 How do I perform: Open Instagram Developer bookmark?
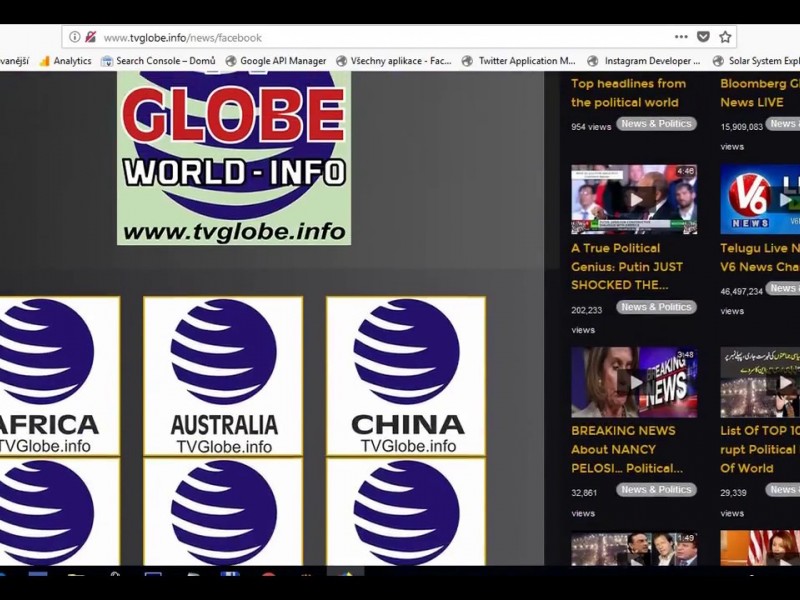click(644, 61)
